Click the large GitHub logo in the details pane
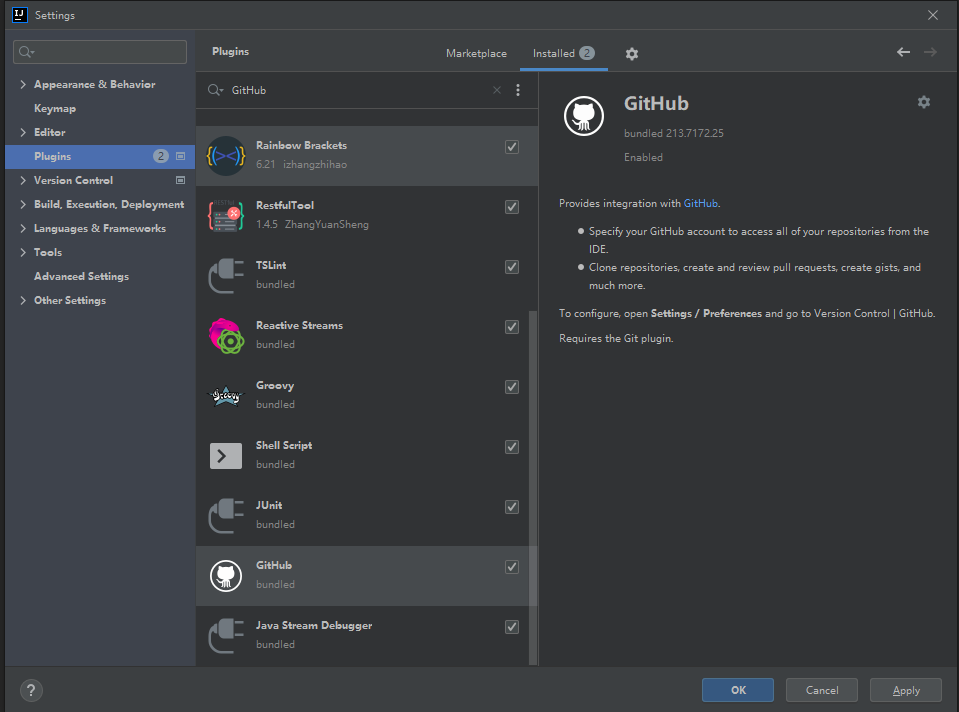Screen dimensions: 959x712 583,116
